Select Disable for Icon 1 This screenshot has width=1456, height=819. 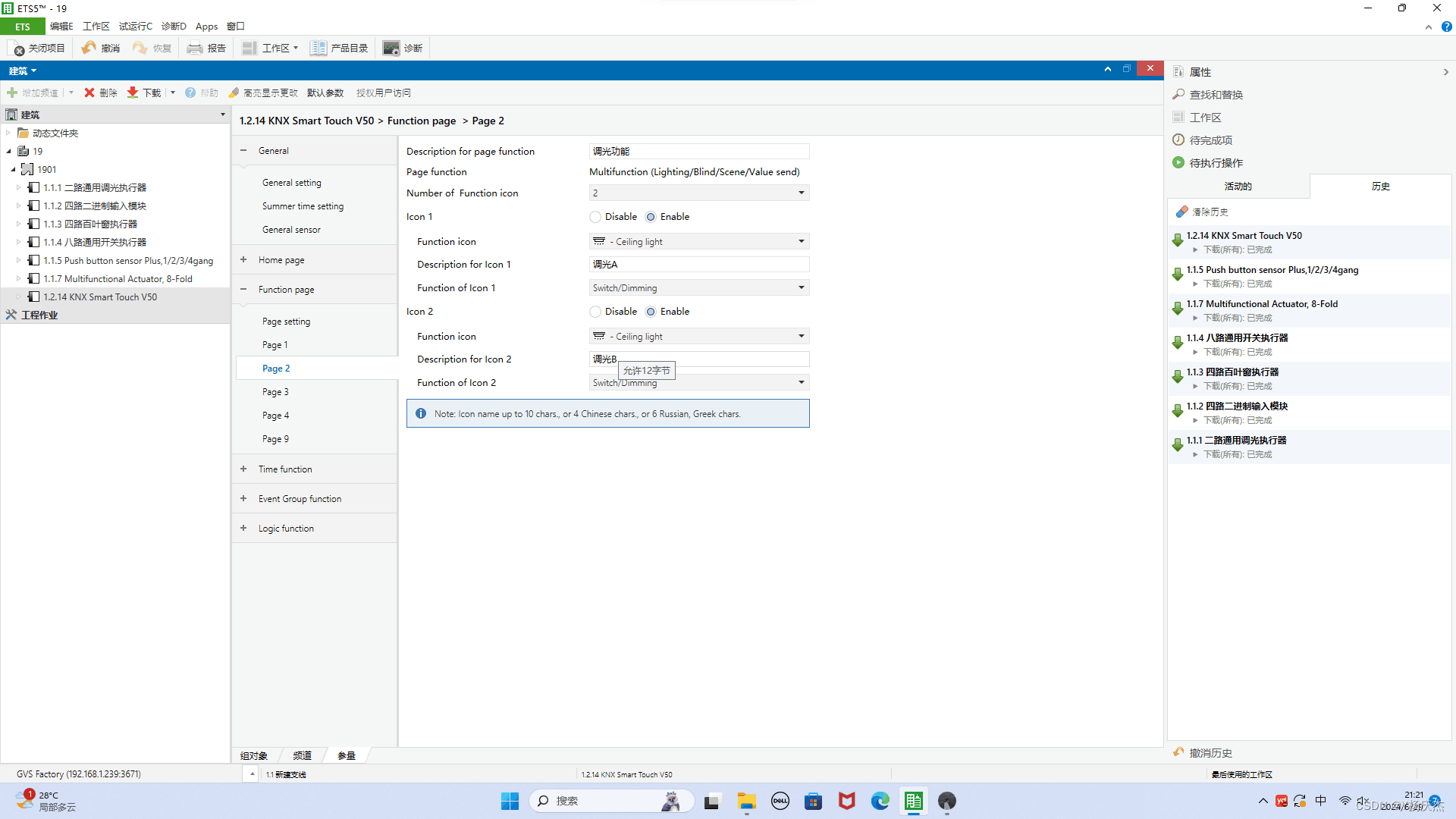(595, 217)
